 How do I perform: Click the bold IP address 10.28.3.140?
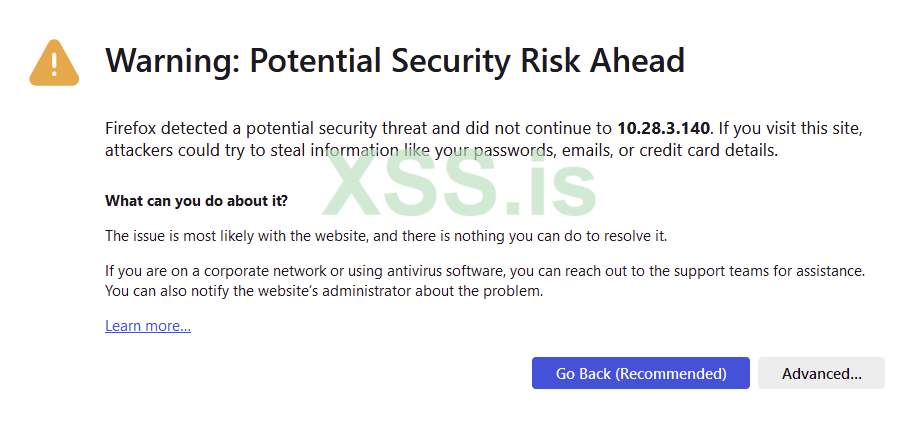click(x=663, y=128)
